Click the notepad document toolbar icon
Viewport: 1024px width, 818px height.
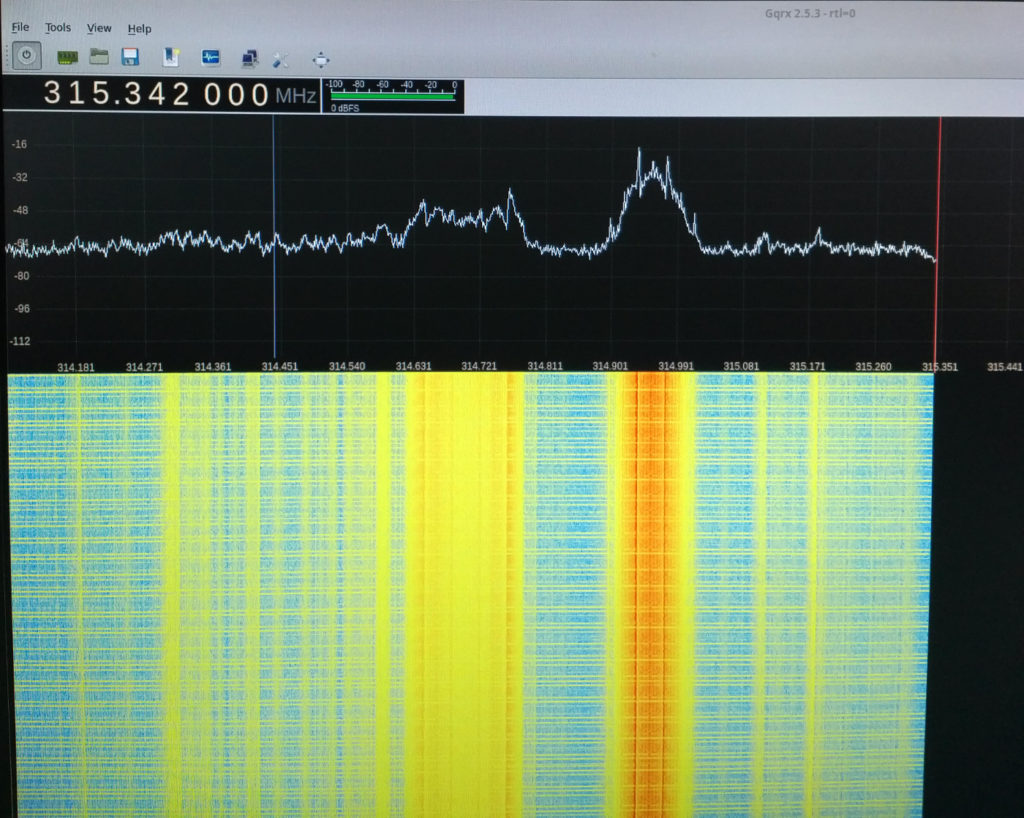pos(171,57)
